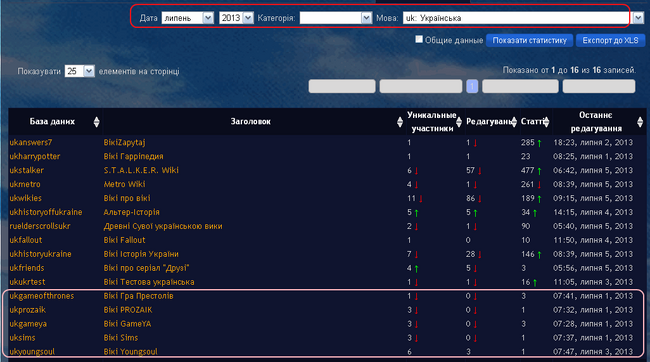Click the 285 articles value for ukanswers7
650x362 pixels.
click(528, 142)
